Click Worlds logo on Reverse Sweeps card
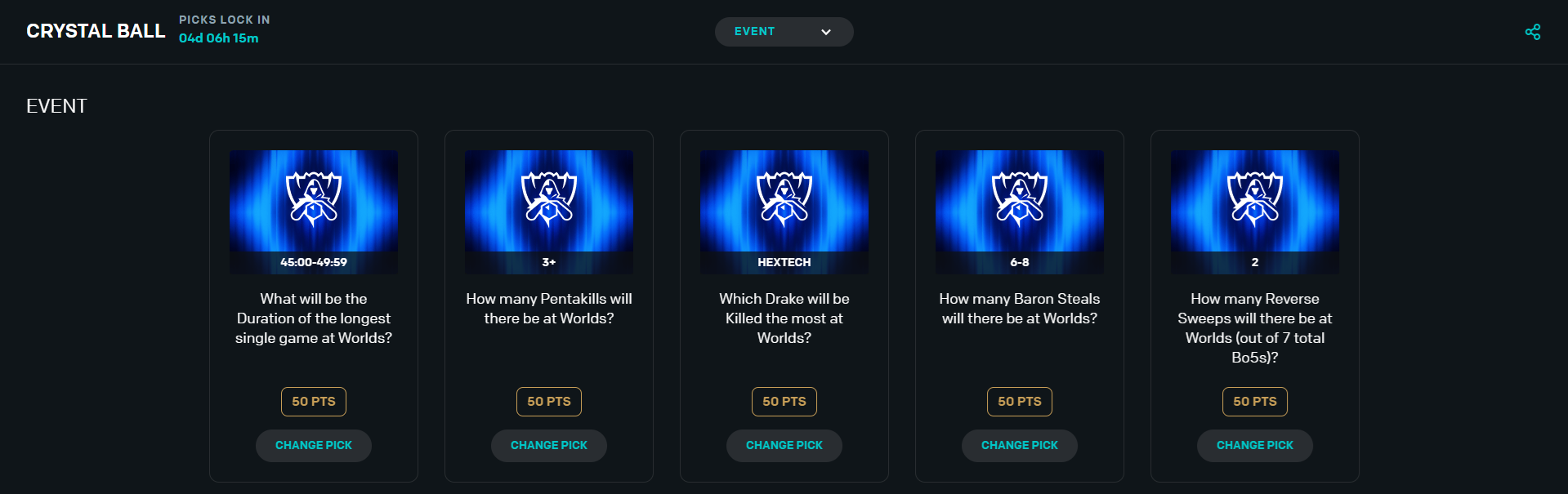The height and width of the screenshot is (494, 1568). (x=1255, y=198)
